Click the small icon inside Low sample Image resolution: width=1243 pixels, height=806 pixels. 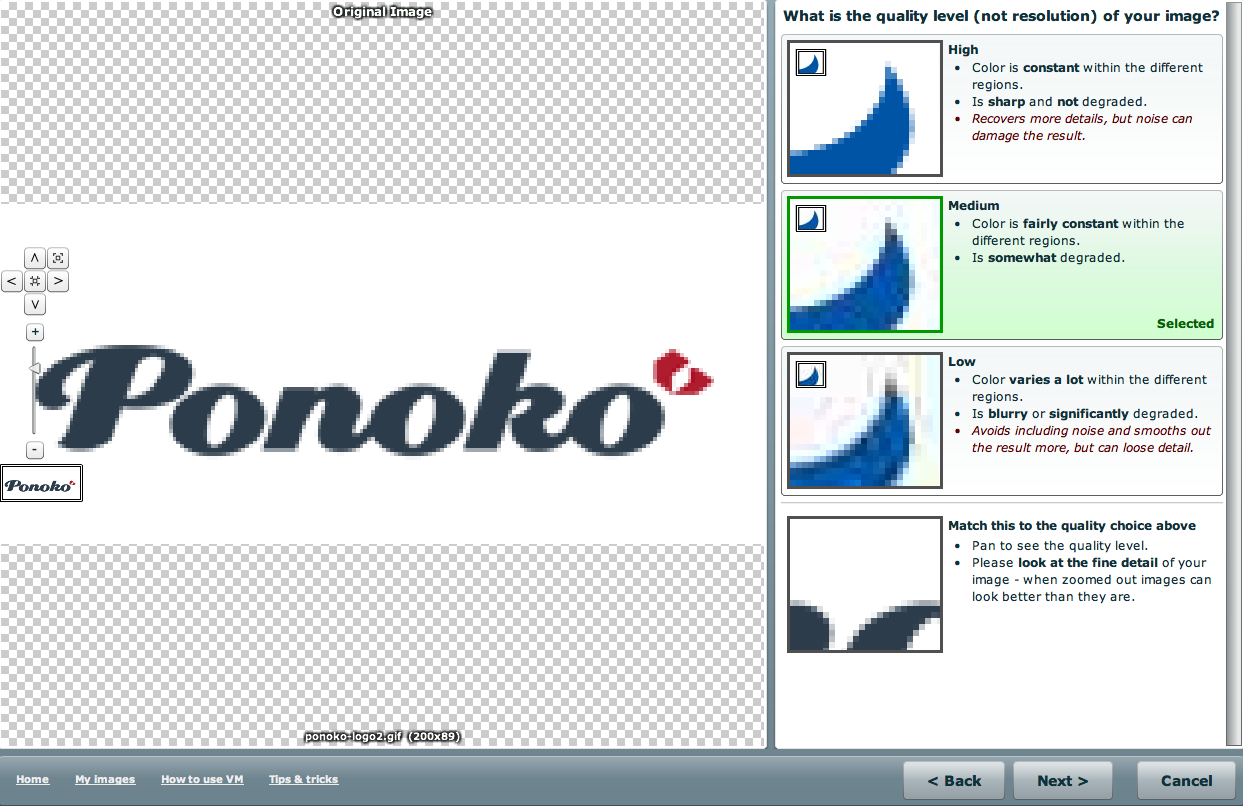click(x=810, y=374)
